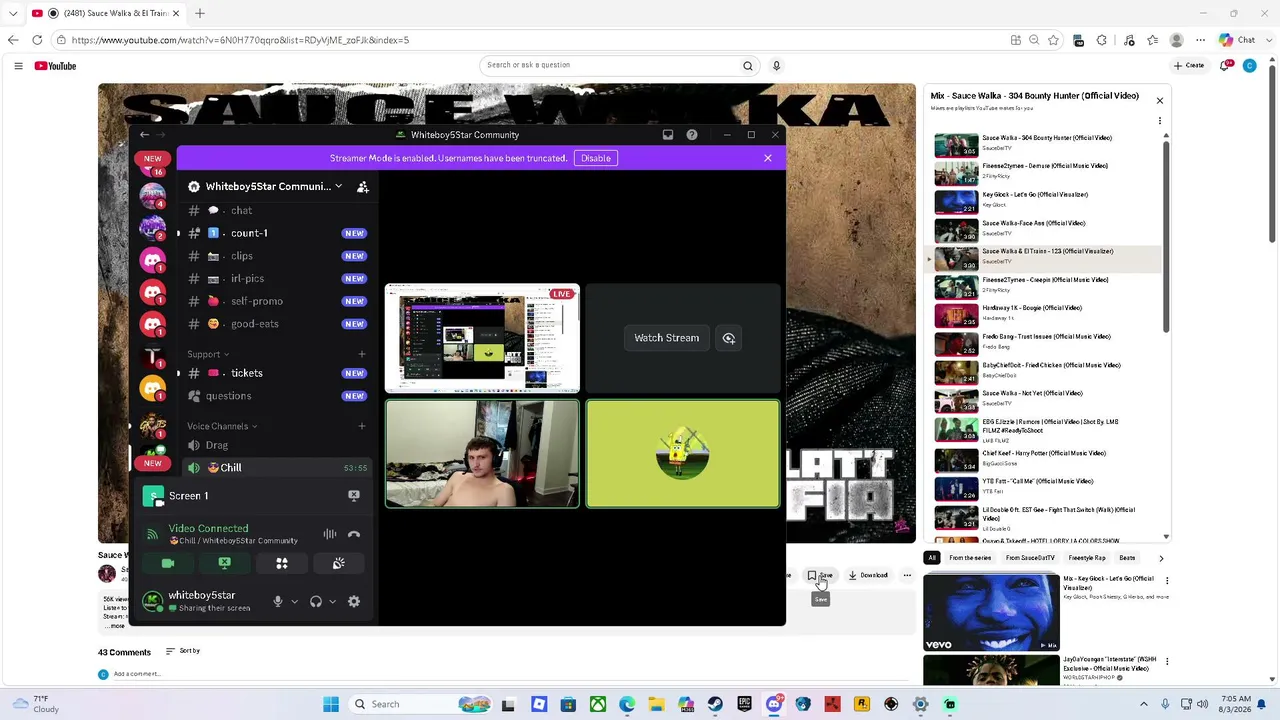Stop screen sharing in Discord voice panel
Image resolution: width=1280 pixels, height=720 pixels.
coord(224,563)
